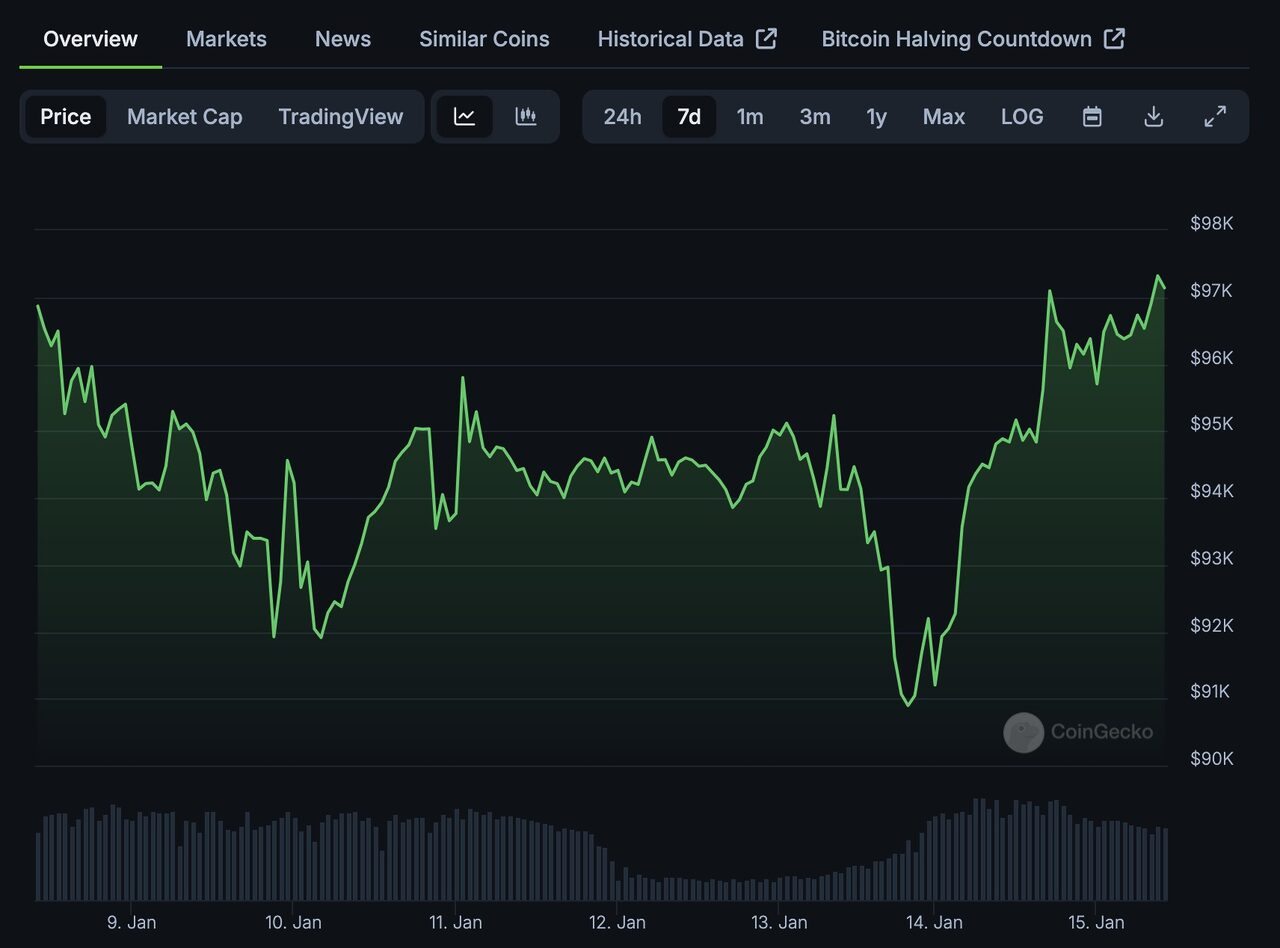Image resolution: width=1280 pixels, height=948 pixels.
Task: Open the News tab
Action: pos(343,39)
